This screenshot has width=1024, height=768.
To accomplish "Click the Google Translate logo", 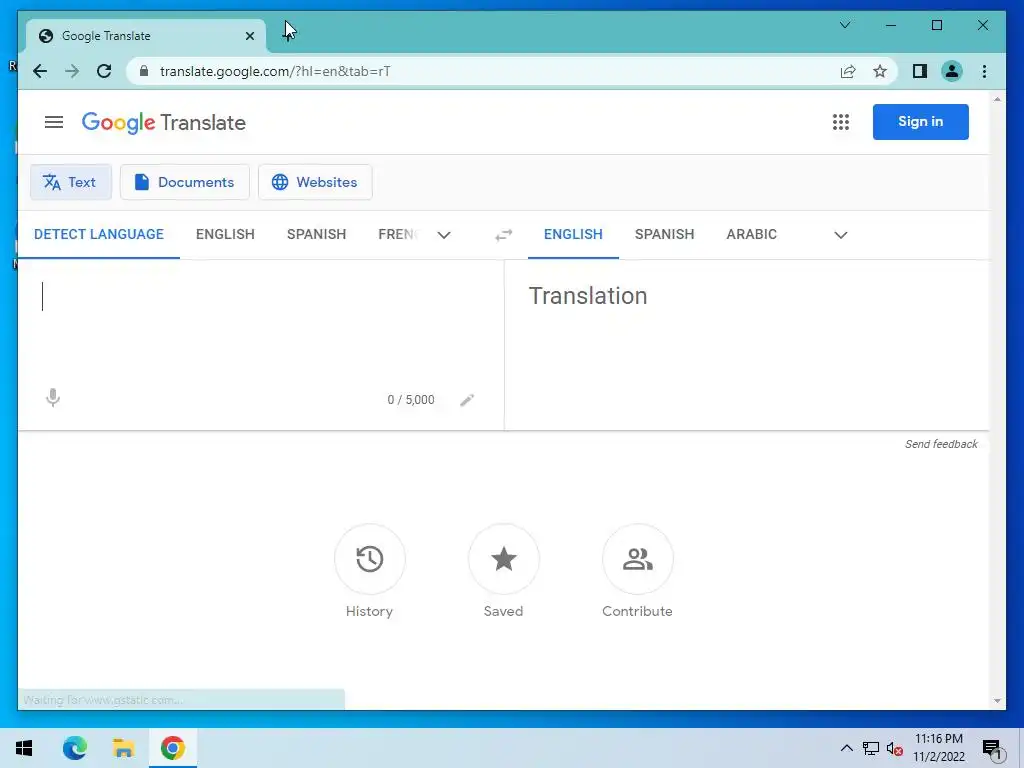I will (x=163, y=123).
